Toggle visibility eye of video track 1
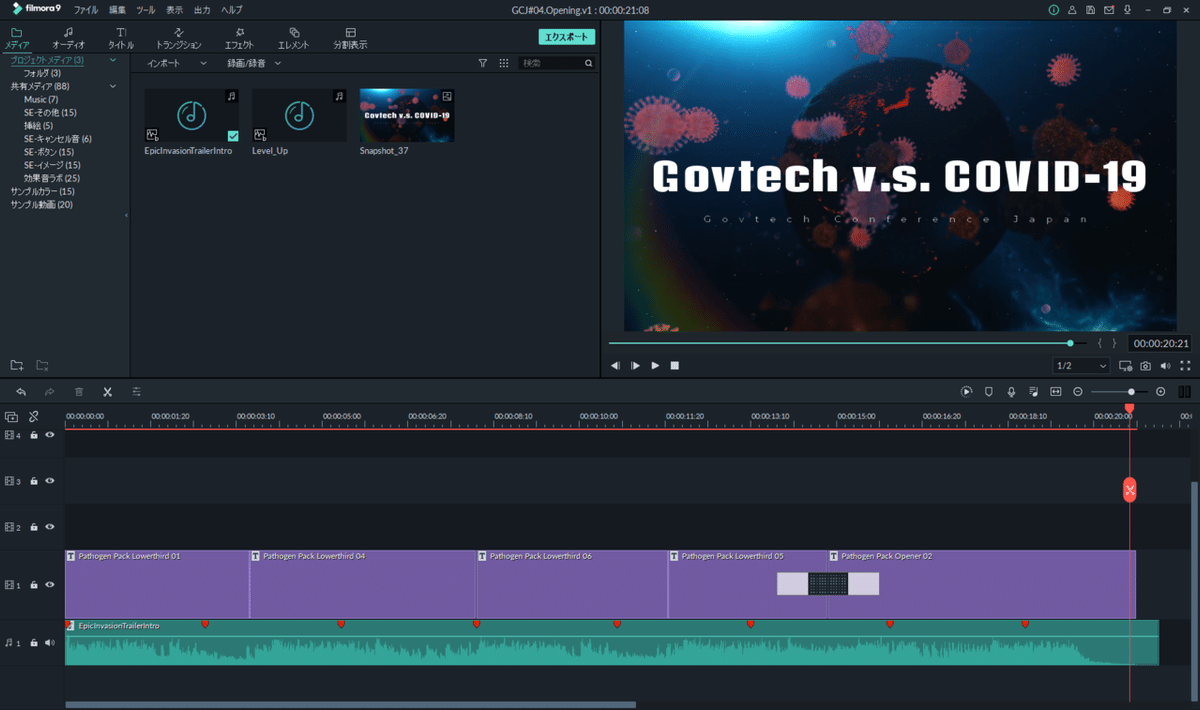 click(50, 584)
